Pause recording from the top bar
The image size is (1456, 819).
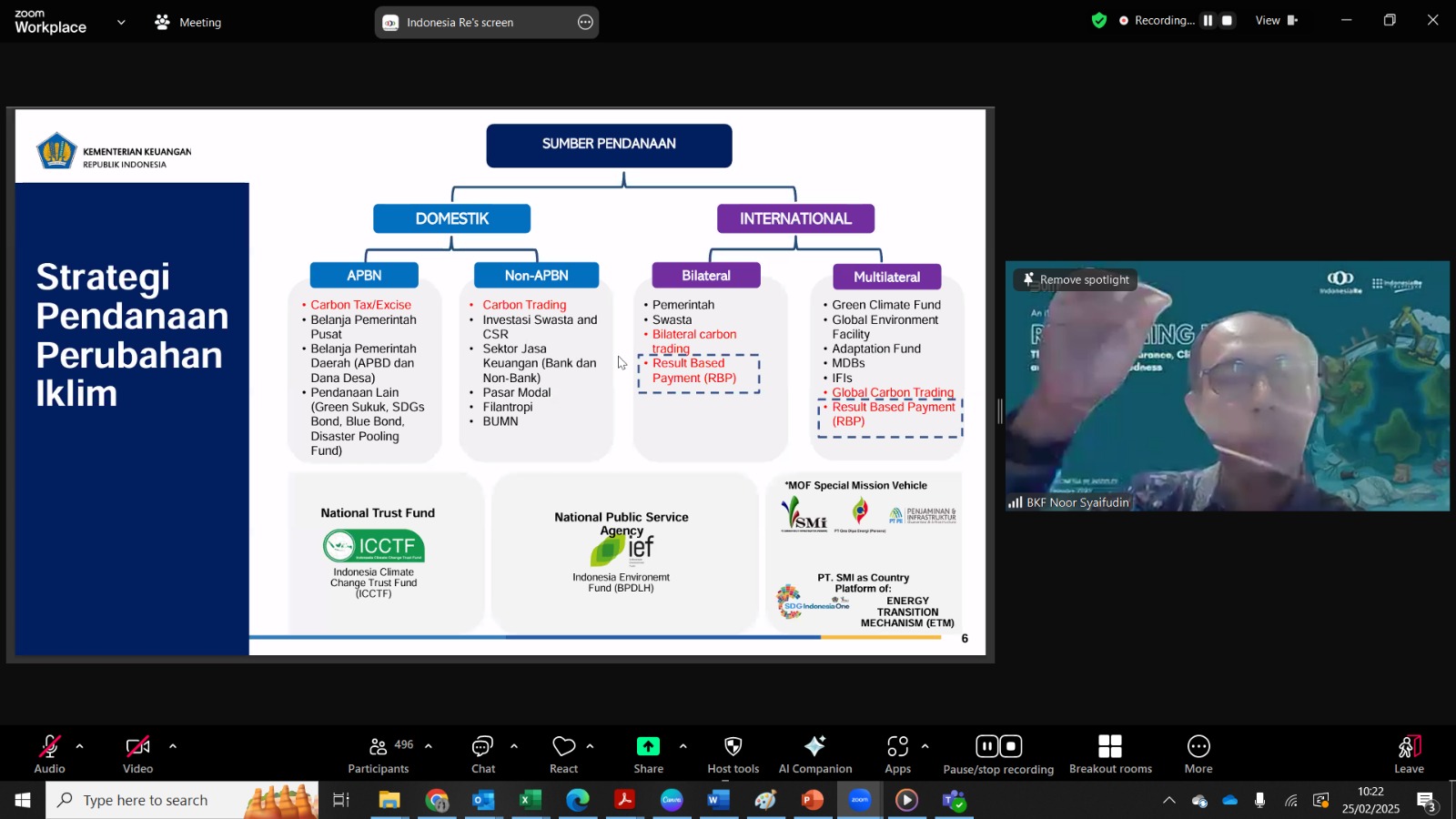click(1208, 20)
